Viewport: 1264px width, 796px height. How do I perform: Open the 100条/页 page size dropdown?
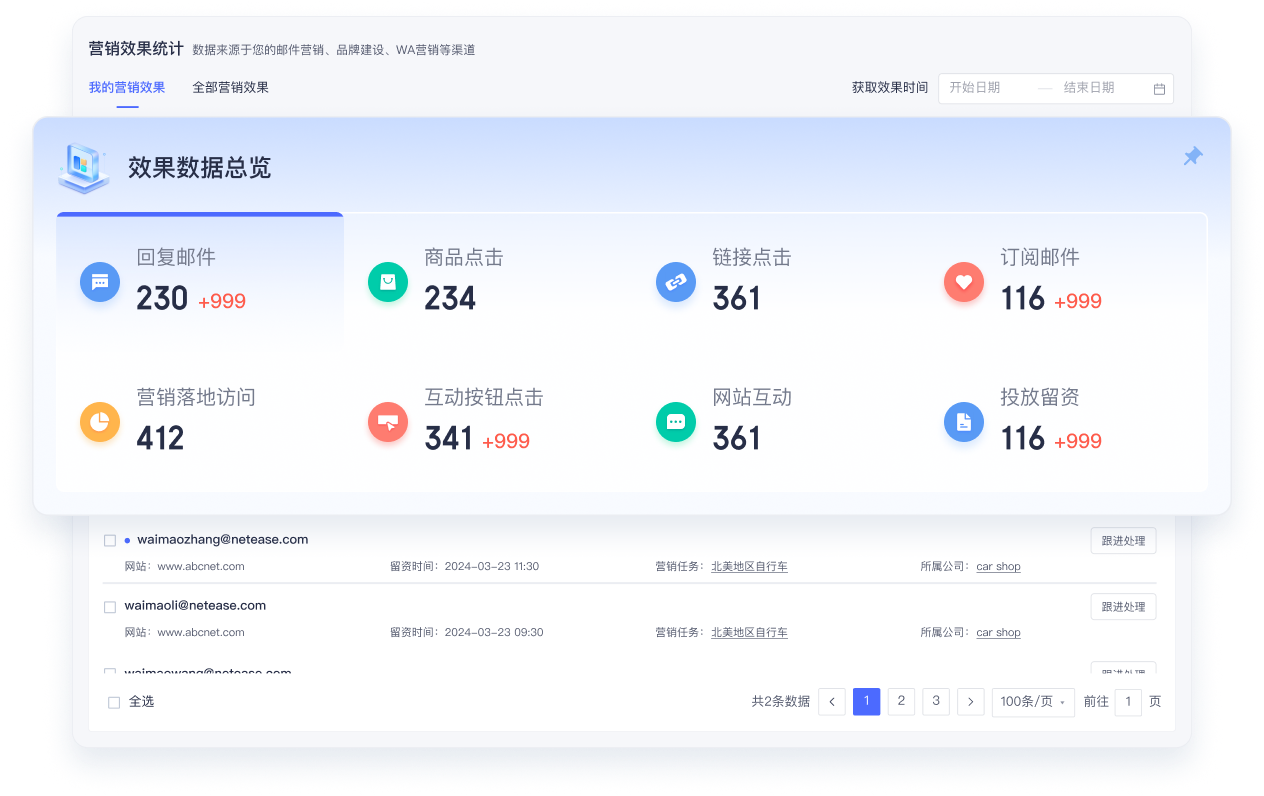[1033, 701]
